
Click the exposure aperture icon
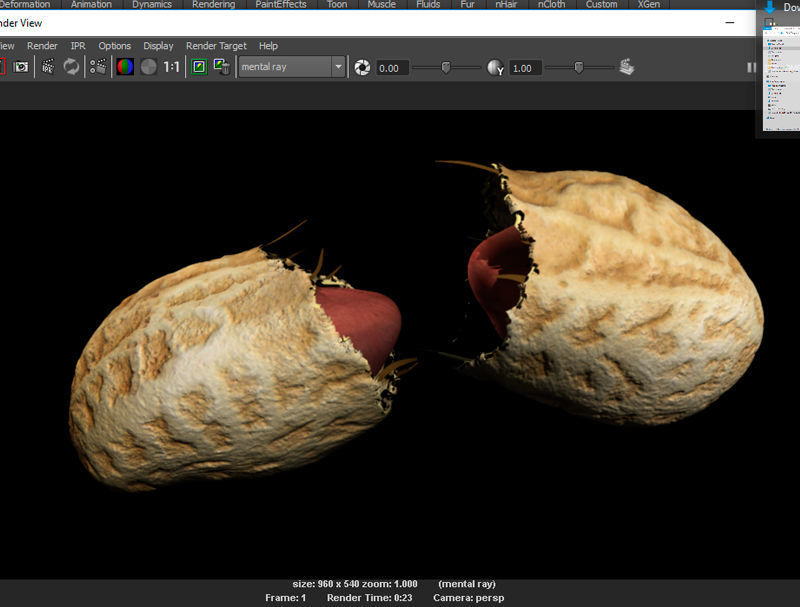coord(362,67)
